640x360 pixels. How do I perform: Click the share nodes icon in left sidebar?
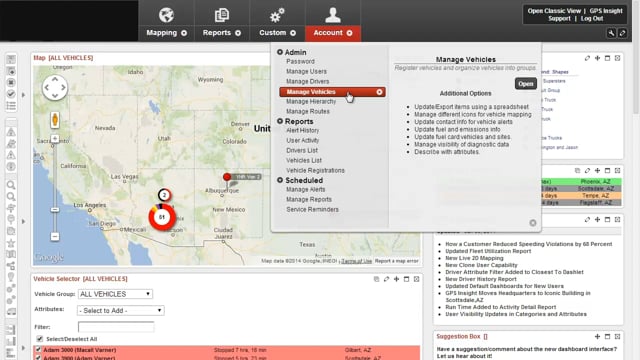(x=11, y=266)
